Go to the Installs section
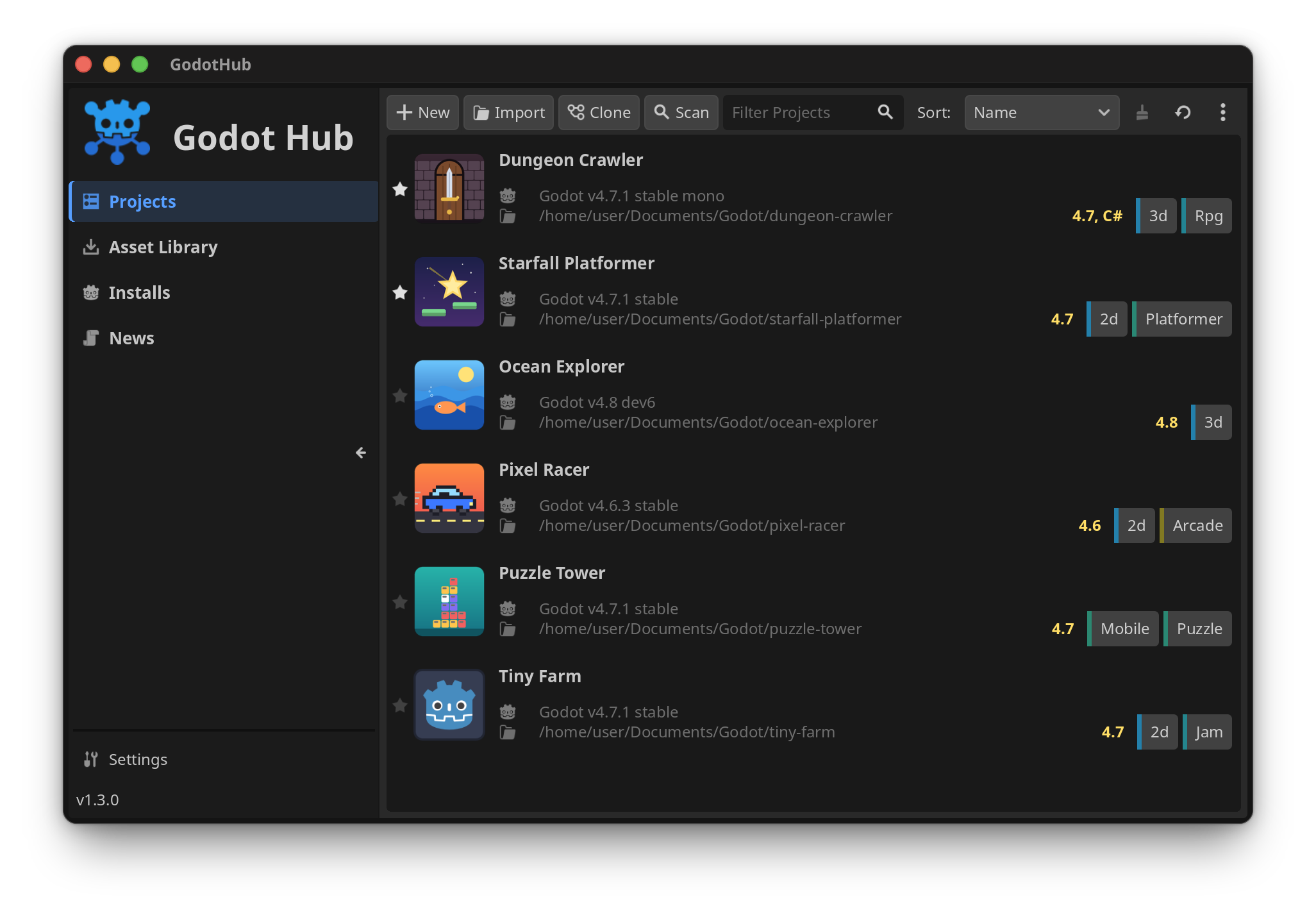 (224, 292)
